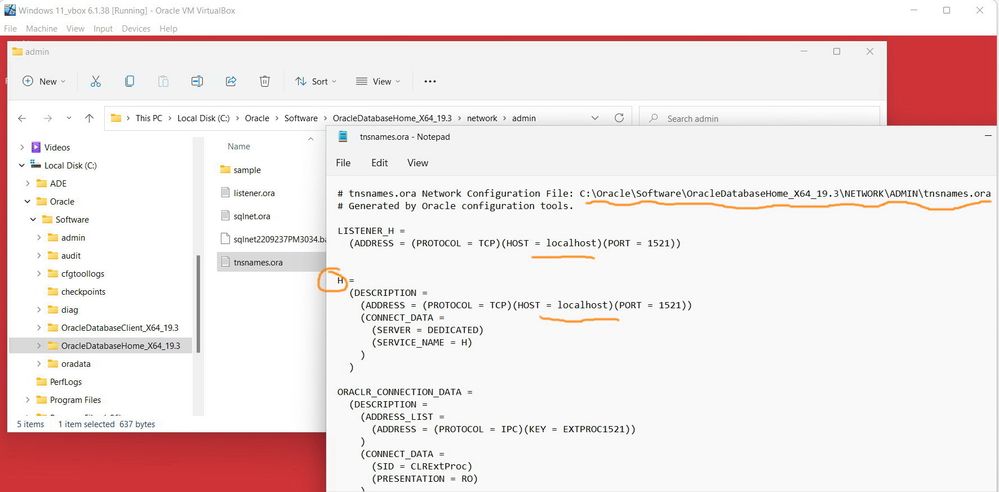
Task: Click 'Software' in the address breadcrumb
Action: pos(301,118)
